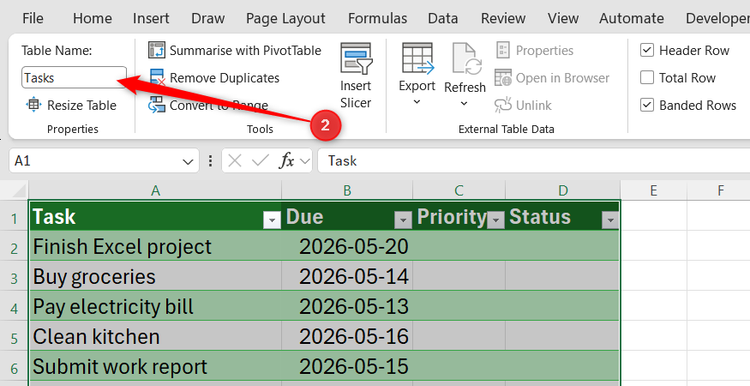The width and height of the screenshot is (750, 386).
Task: Switch to the Draw tab
Action: pos(208,18)
